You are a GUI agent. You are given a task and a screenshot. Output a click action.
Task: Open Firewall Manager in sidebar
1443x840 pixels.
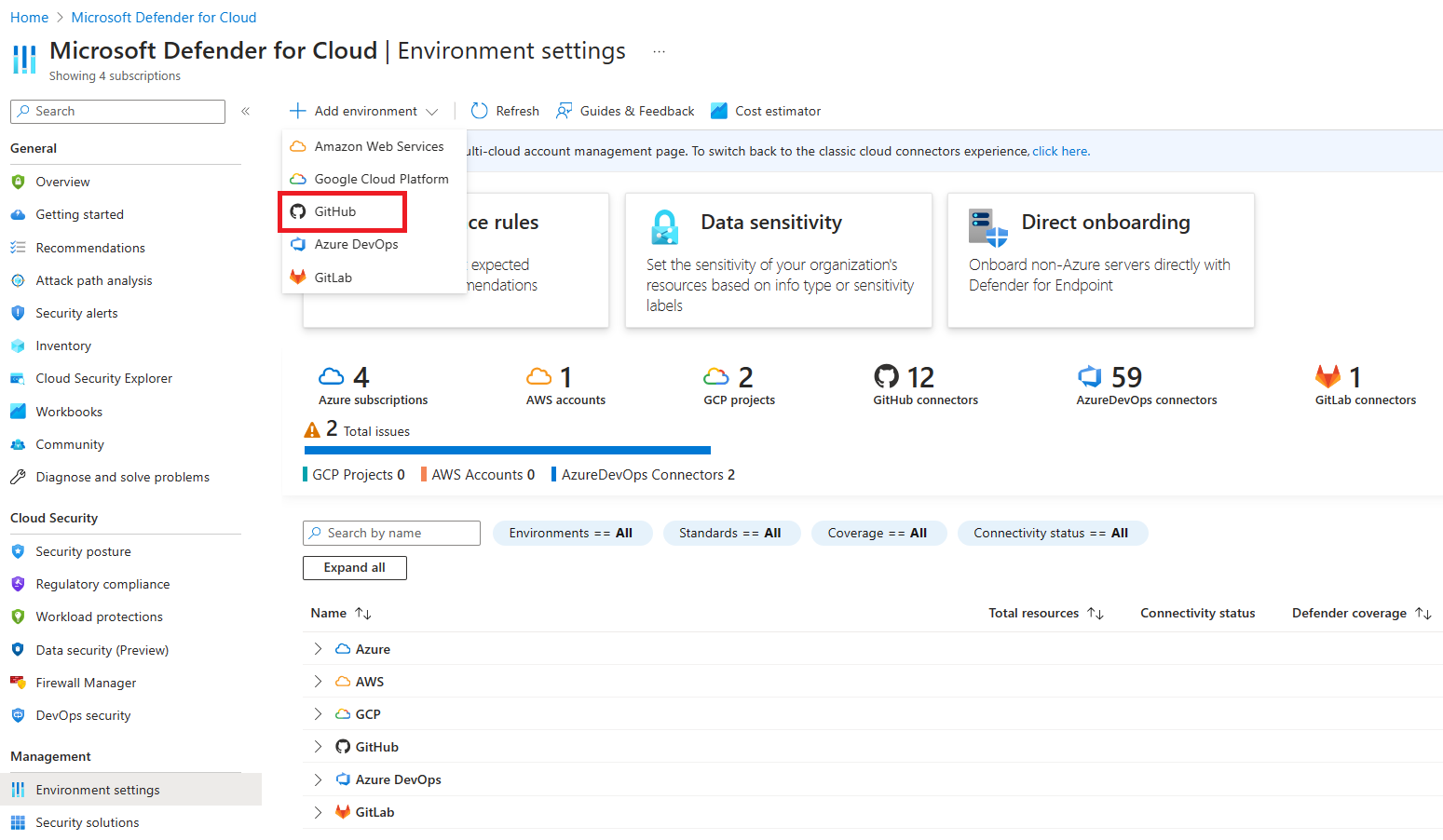(x=86, y=683)
